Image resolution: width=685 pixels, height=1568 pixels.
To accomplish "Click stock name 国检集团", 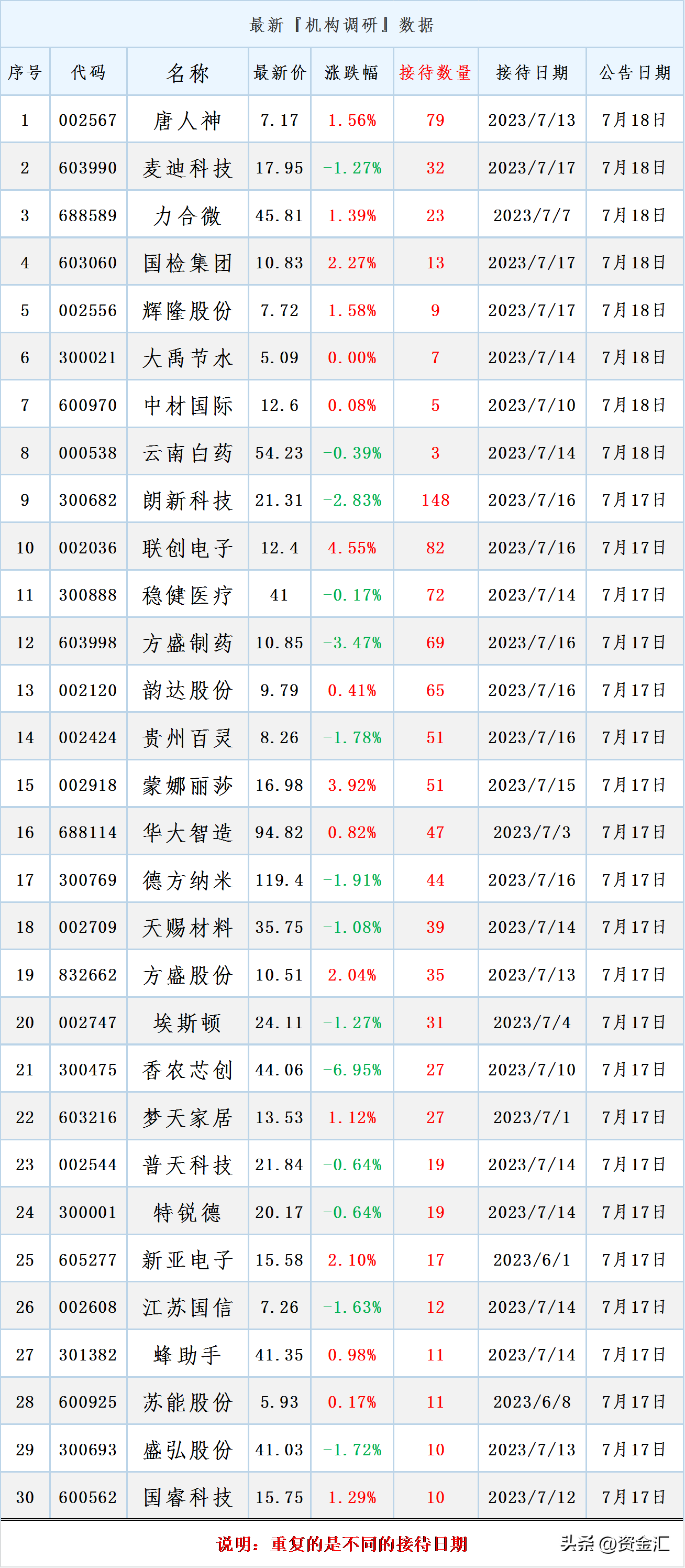I will (187, 263).
